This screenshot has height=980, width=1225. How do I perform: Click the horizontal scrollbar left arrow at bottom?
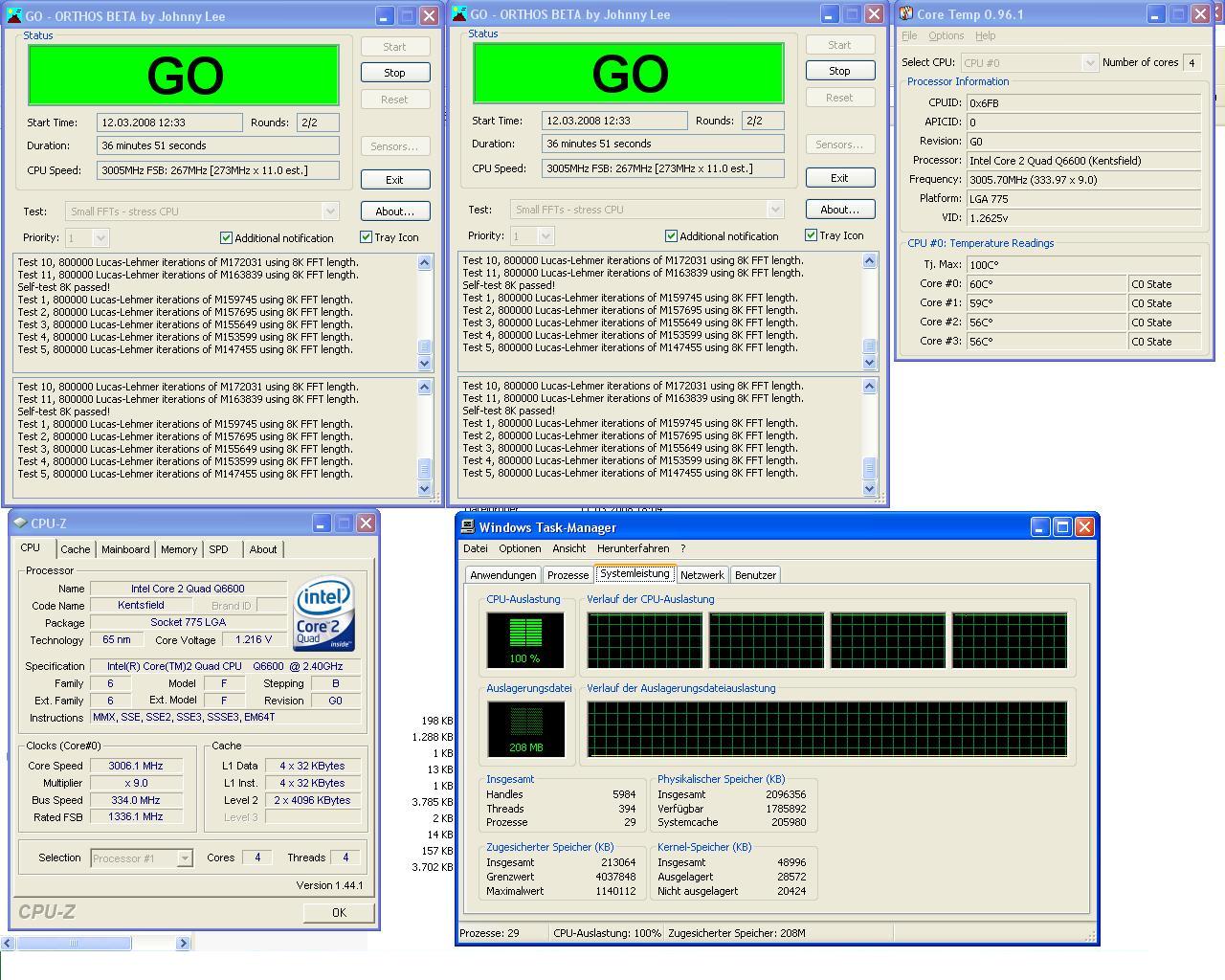[x=8, y=944]
